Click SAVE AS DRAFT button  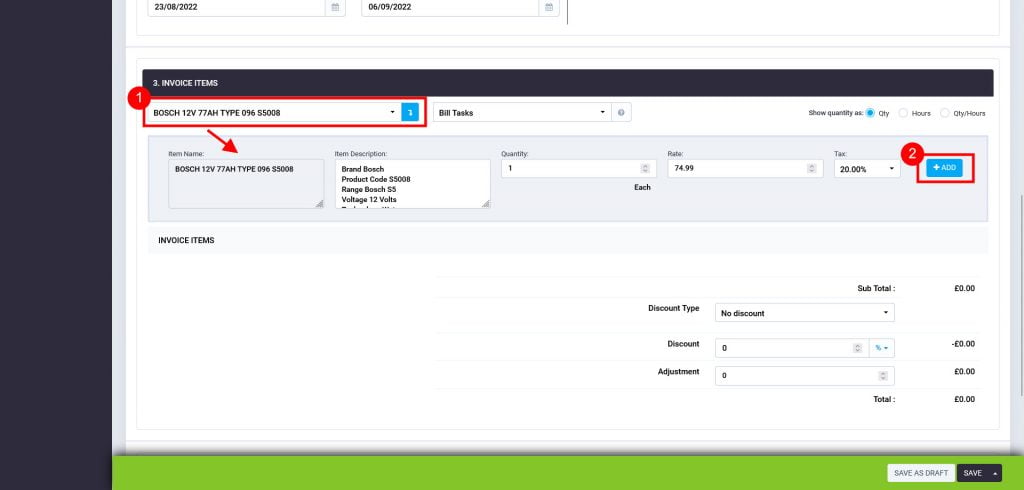(x=921, y=473)
